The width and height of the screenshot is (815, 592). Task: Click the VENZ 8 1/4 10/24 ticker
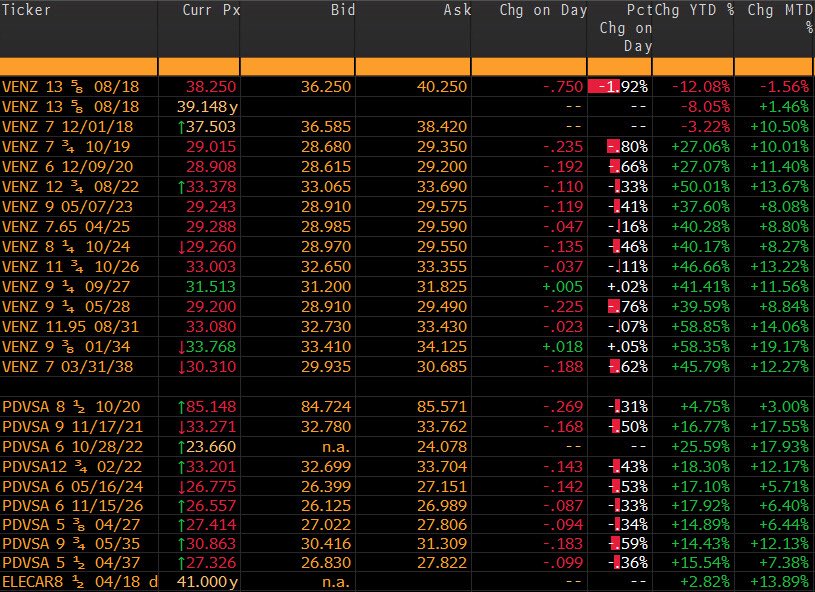tap(66, 247)
